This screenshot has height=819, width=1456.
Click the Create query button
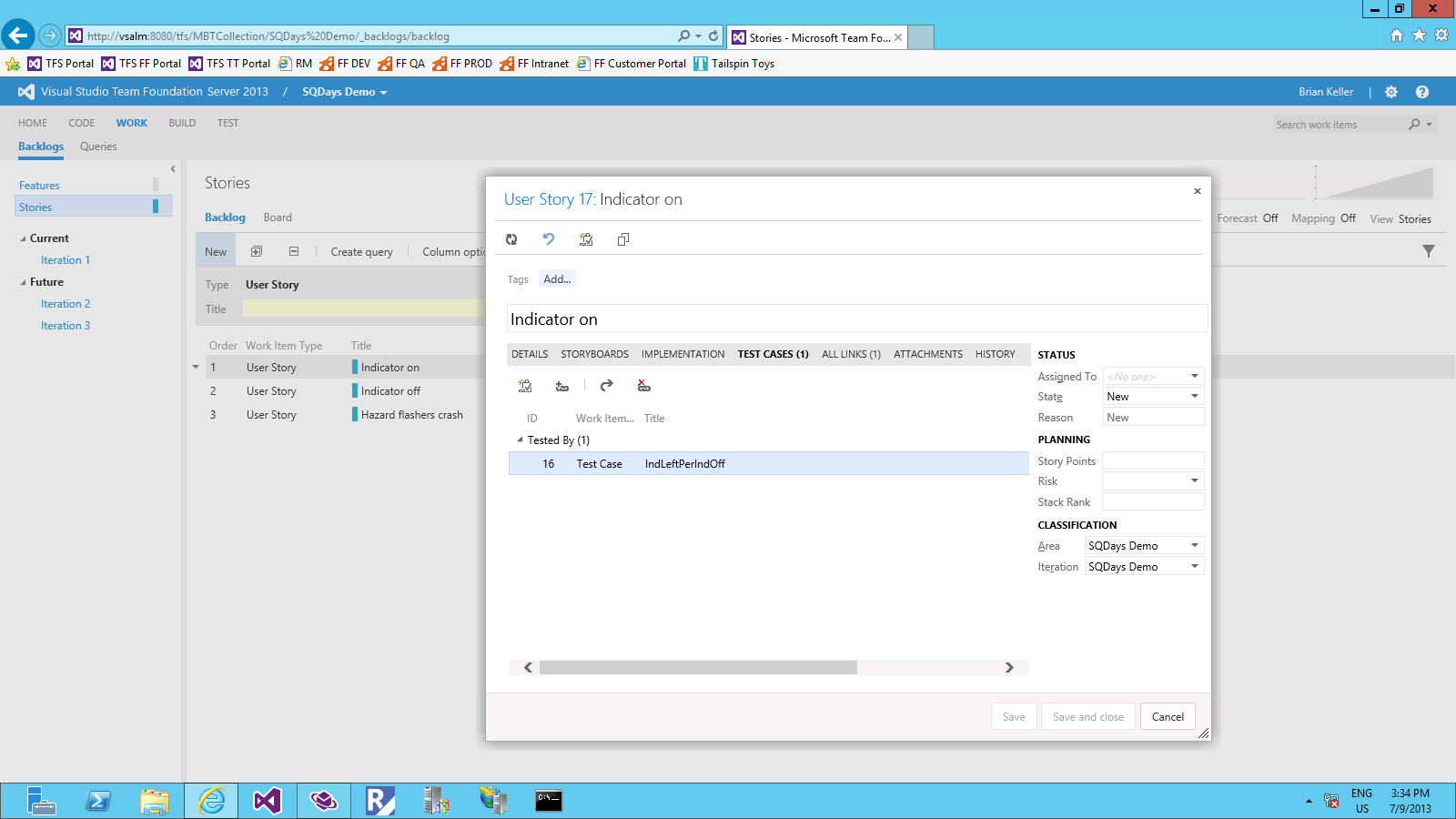(361, 252)
